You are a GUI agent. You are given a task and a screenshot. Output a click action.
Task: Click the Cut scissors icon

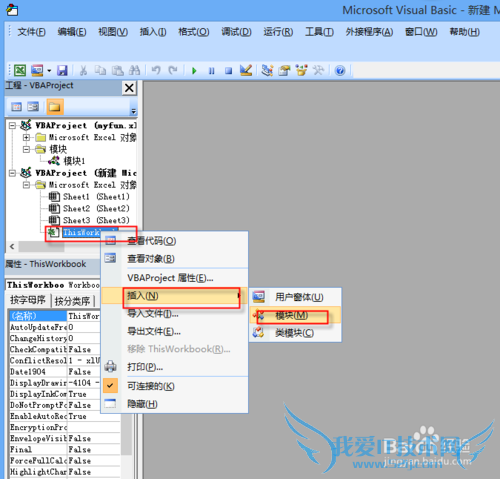pos(83,71)
